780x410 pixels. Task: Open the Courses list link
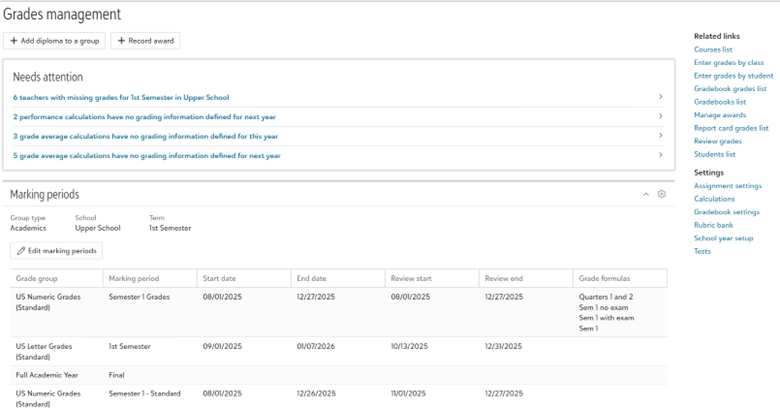[713, 49]
